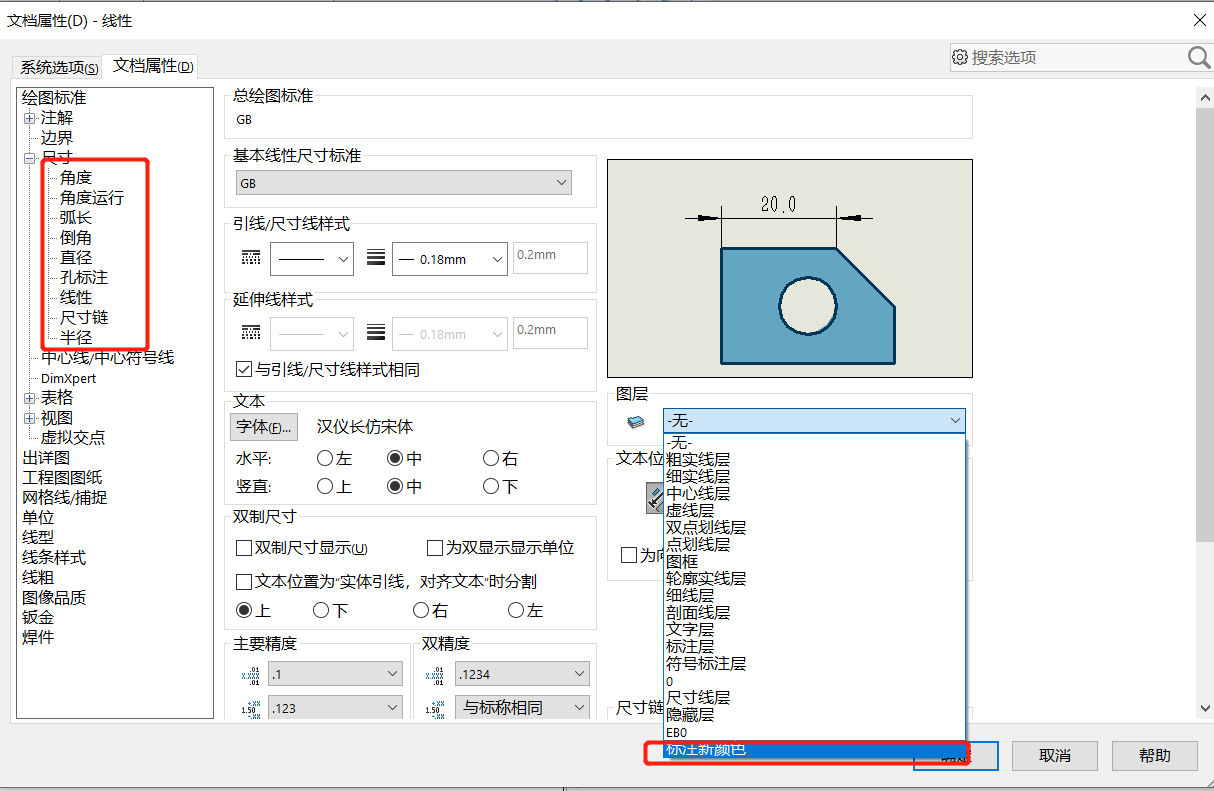The width and height of the screenshot is (1214, 791).
Task: Select vertical 下 text alignment in 竖直 row
Action: [491, 486]
